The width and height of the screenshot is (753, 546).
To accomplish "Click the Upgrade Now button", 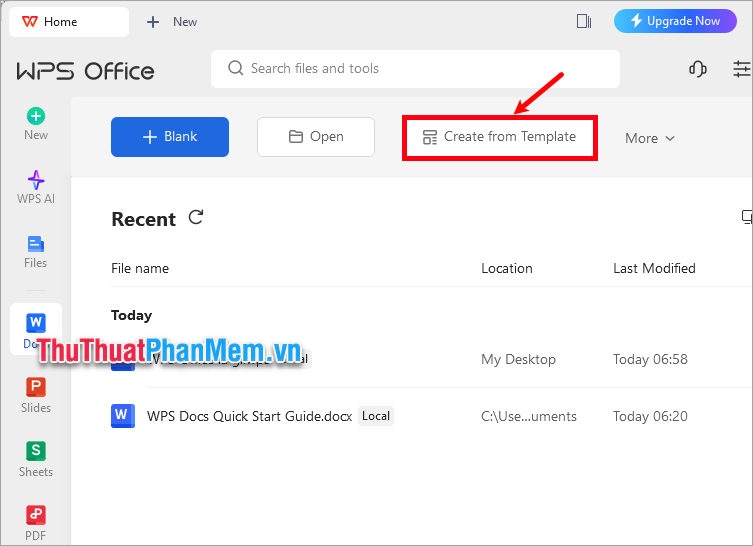I will click(x=675, y=21).
